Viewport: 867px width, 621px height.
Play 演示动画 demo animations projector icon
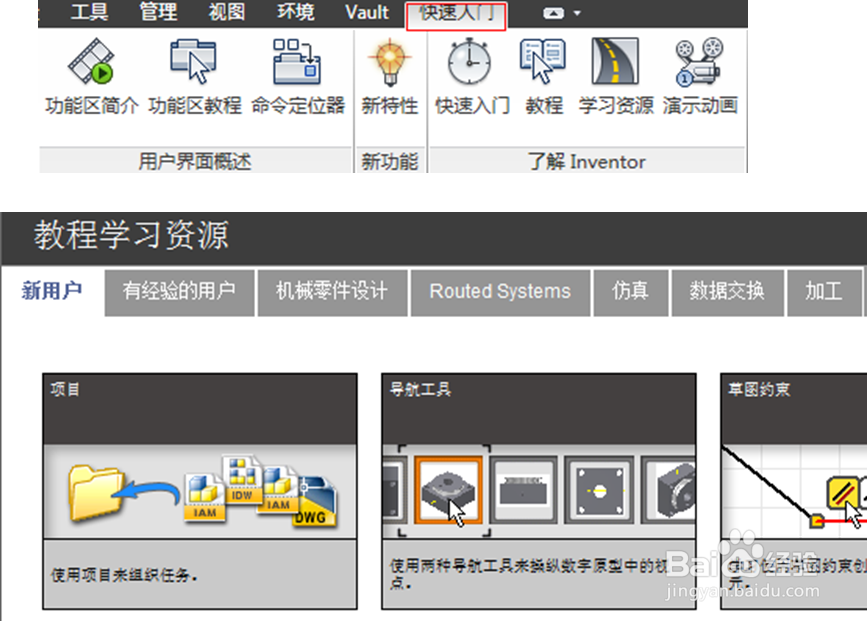(x=700, y=76)
